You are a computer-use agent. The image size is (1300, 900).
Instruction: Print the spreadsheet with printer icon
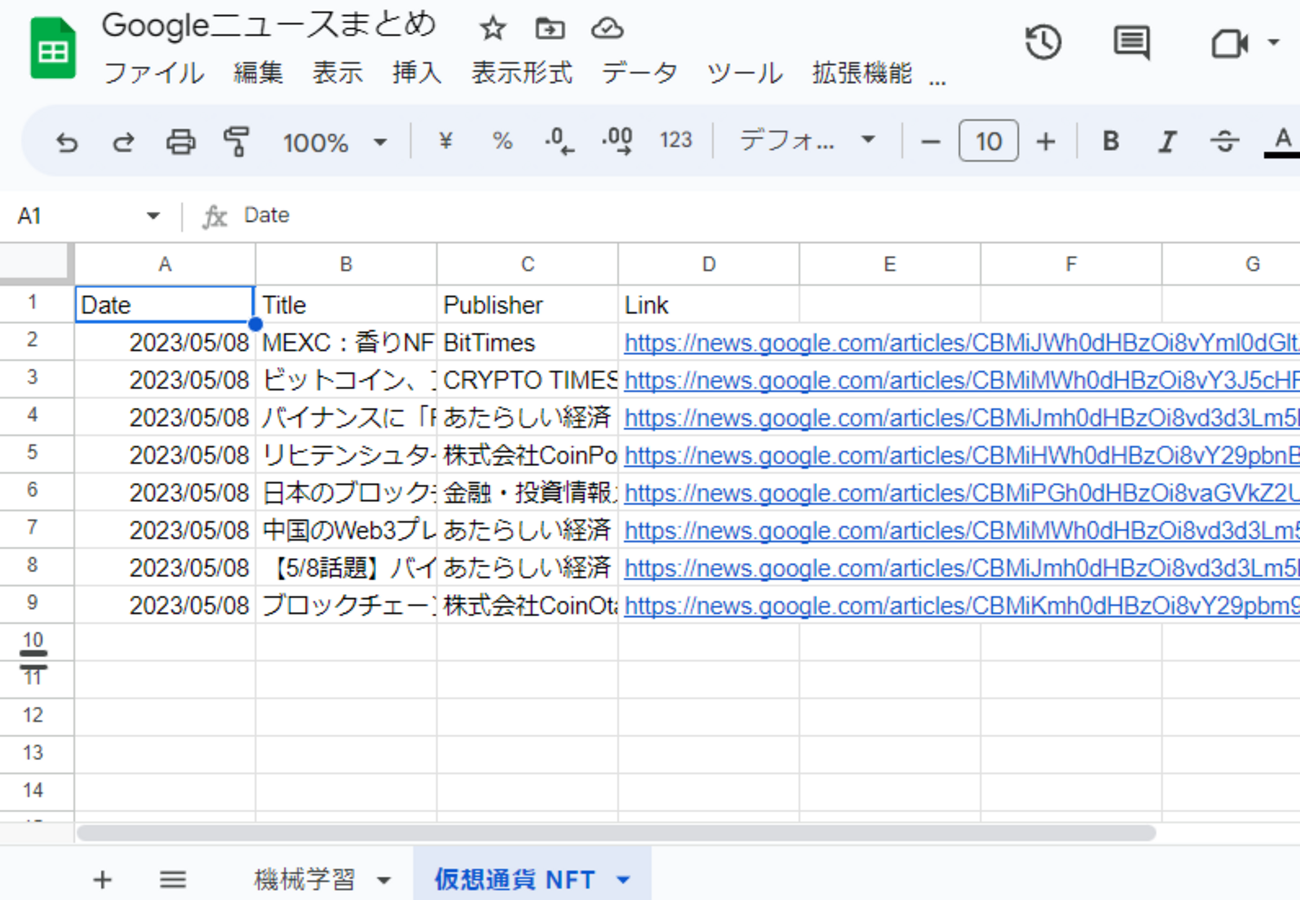[180, 143]
